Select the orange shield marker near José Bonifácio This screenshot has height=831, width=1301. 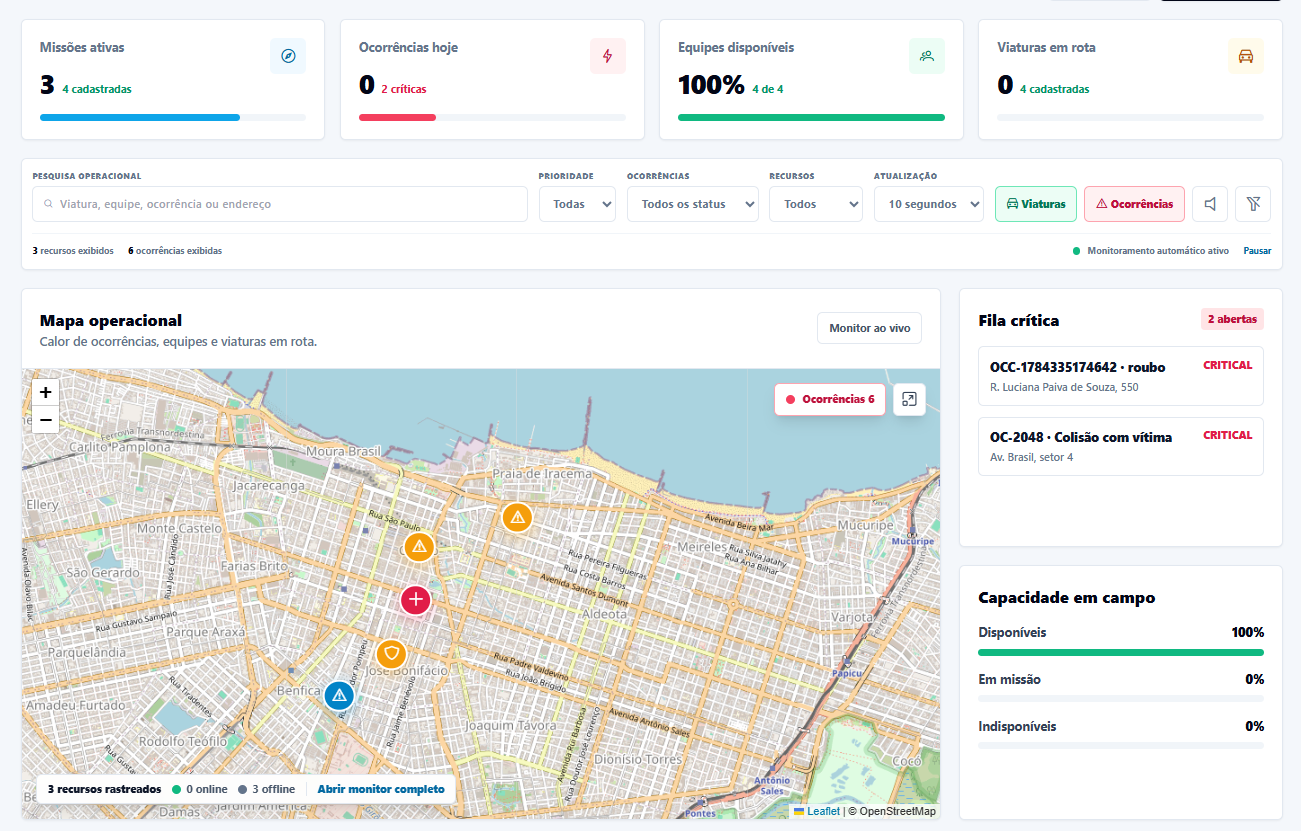pyautogui.click(x=391, y=654)
